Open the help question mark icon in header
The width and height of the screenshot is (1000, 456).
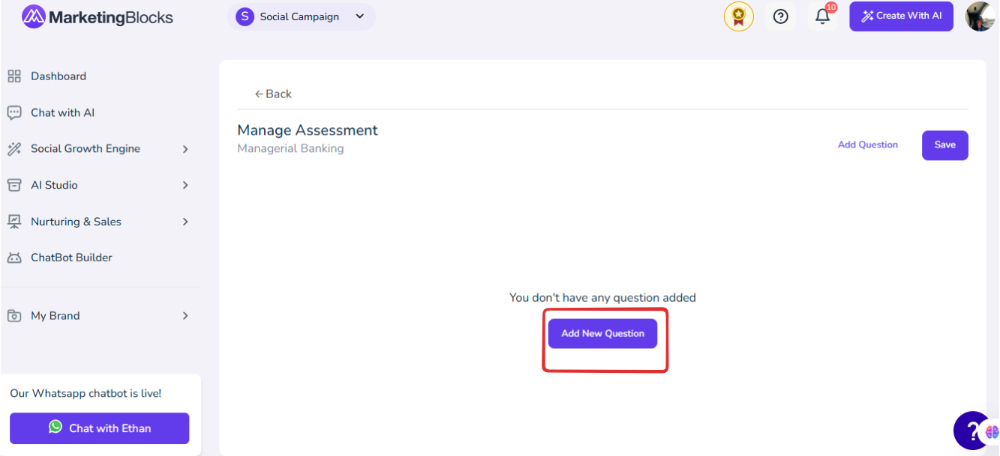(x=781, y=17)
